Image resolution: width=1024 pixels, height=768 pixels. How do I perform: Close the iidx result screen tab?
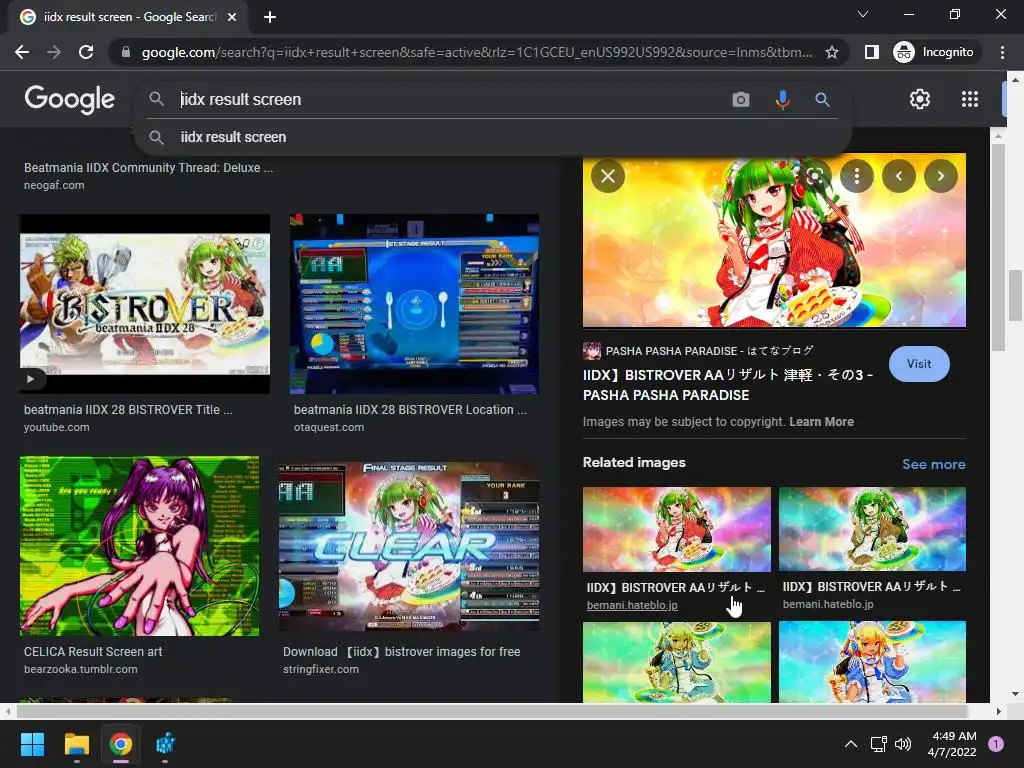pyautogui.click(x=232, y=17)
